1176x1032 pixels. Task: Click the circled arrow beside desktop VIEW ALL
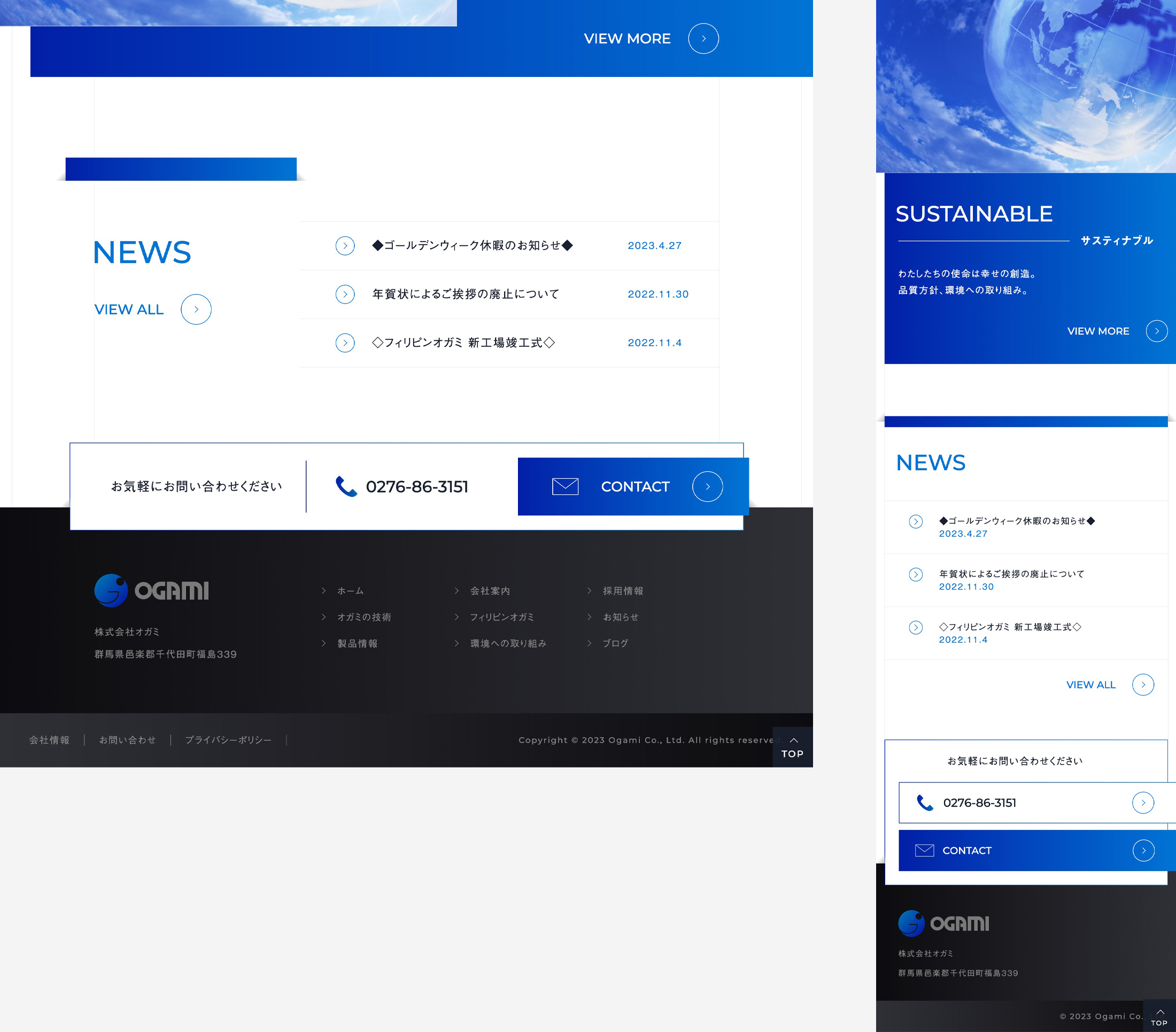pos(196,309)
